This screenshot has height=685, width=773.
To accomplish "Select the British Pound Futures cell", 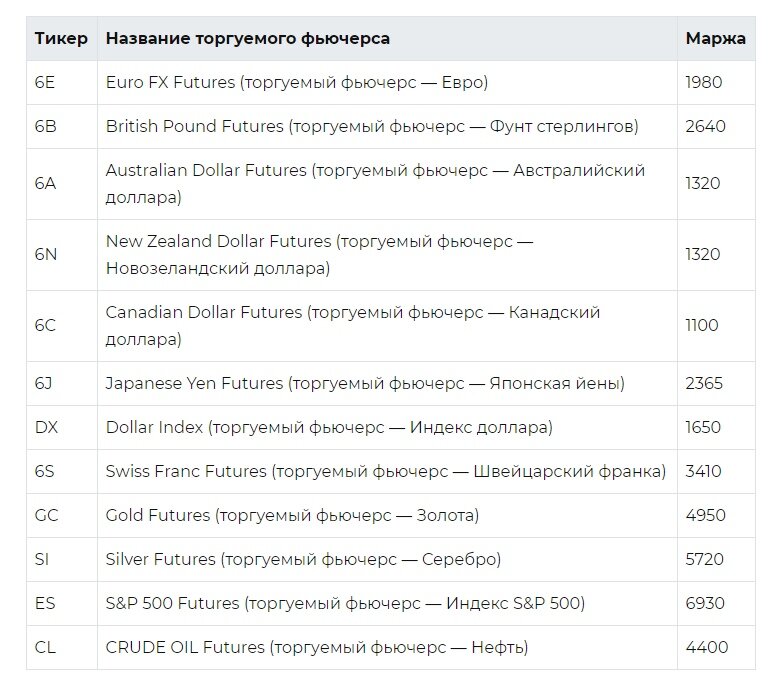I will [x=372, y=127].
